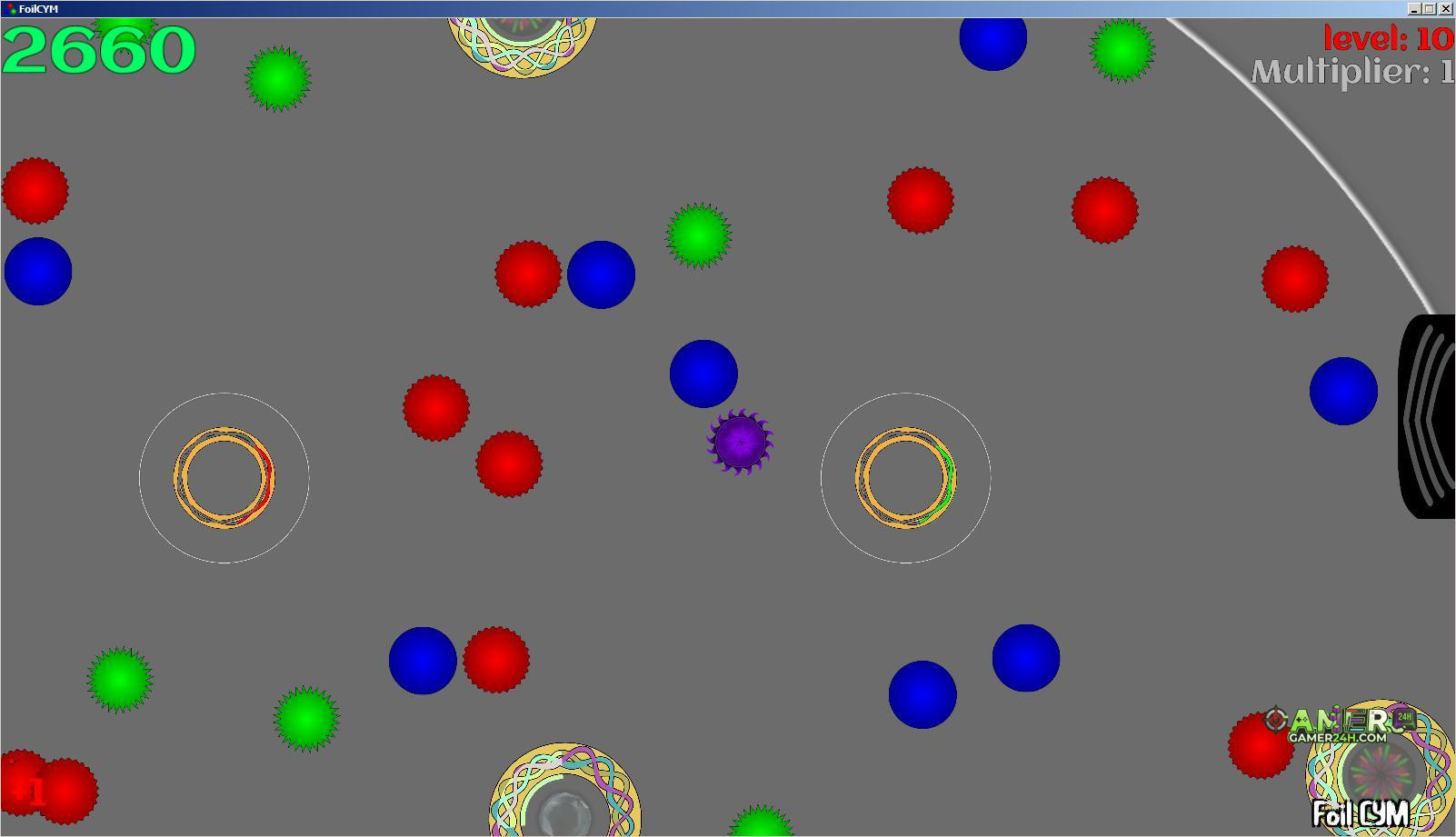Click the knot ornament holding the crystal

(x=564, y=791)
